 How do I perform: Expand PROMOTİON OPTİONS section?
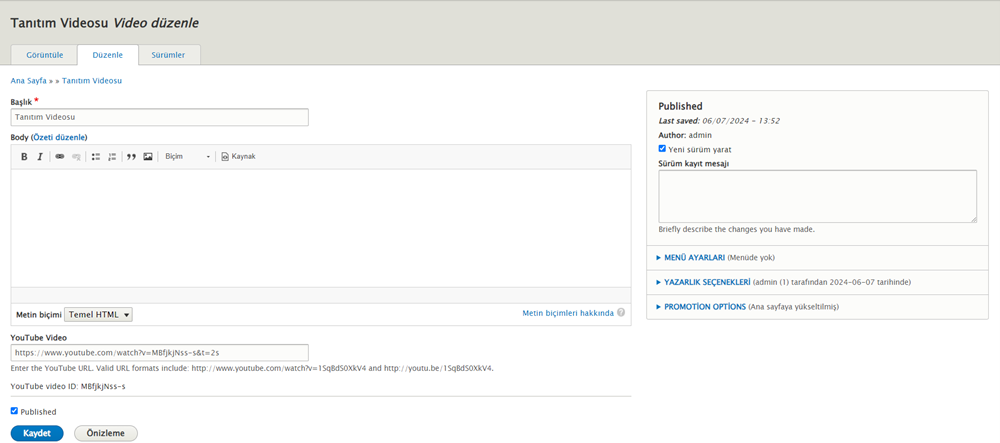705,307
